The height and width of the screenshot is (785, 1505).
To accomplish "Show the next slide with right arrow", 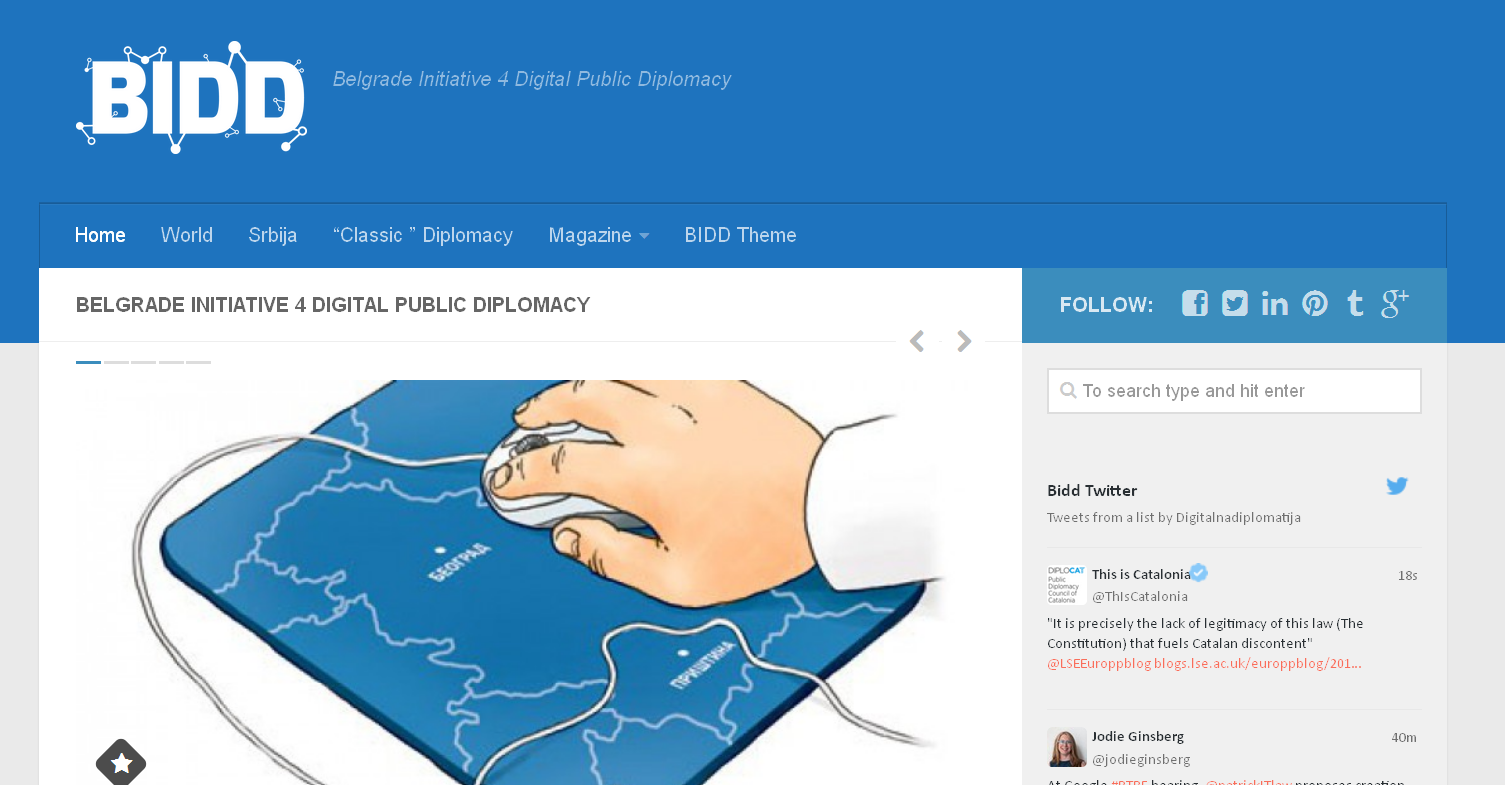I will (x=964, y=342).
